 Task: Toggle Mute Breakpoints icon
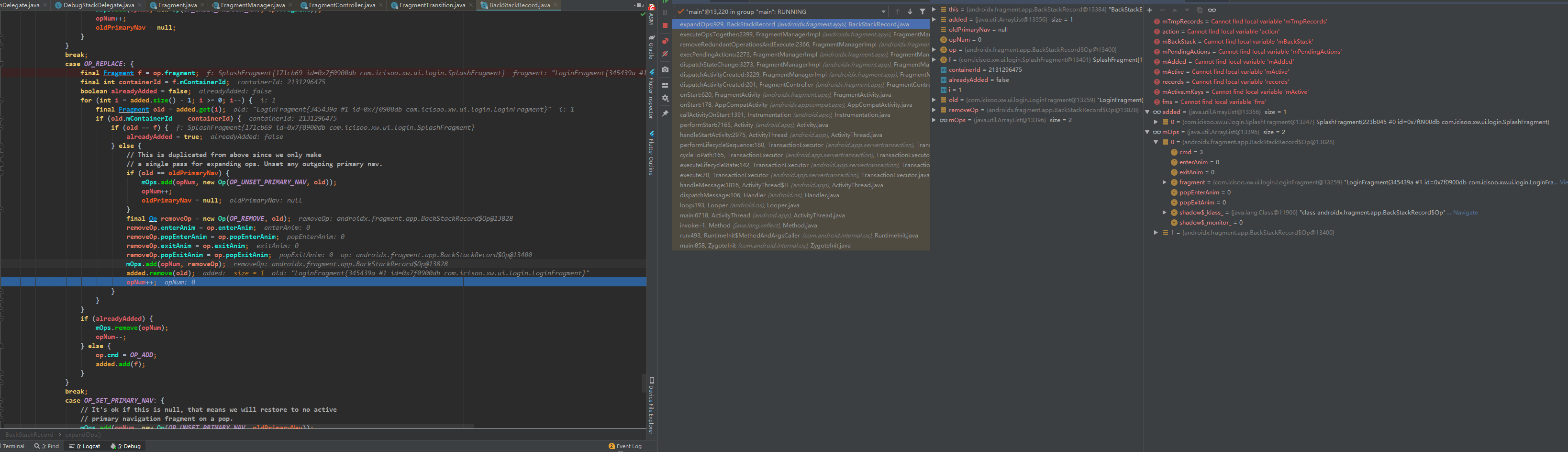(665, 54)
